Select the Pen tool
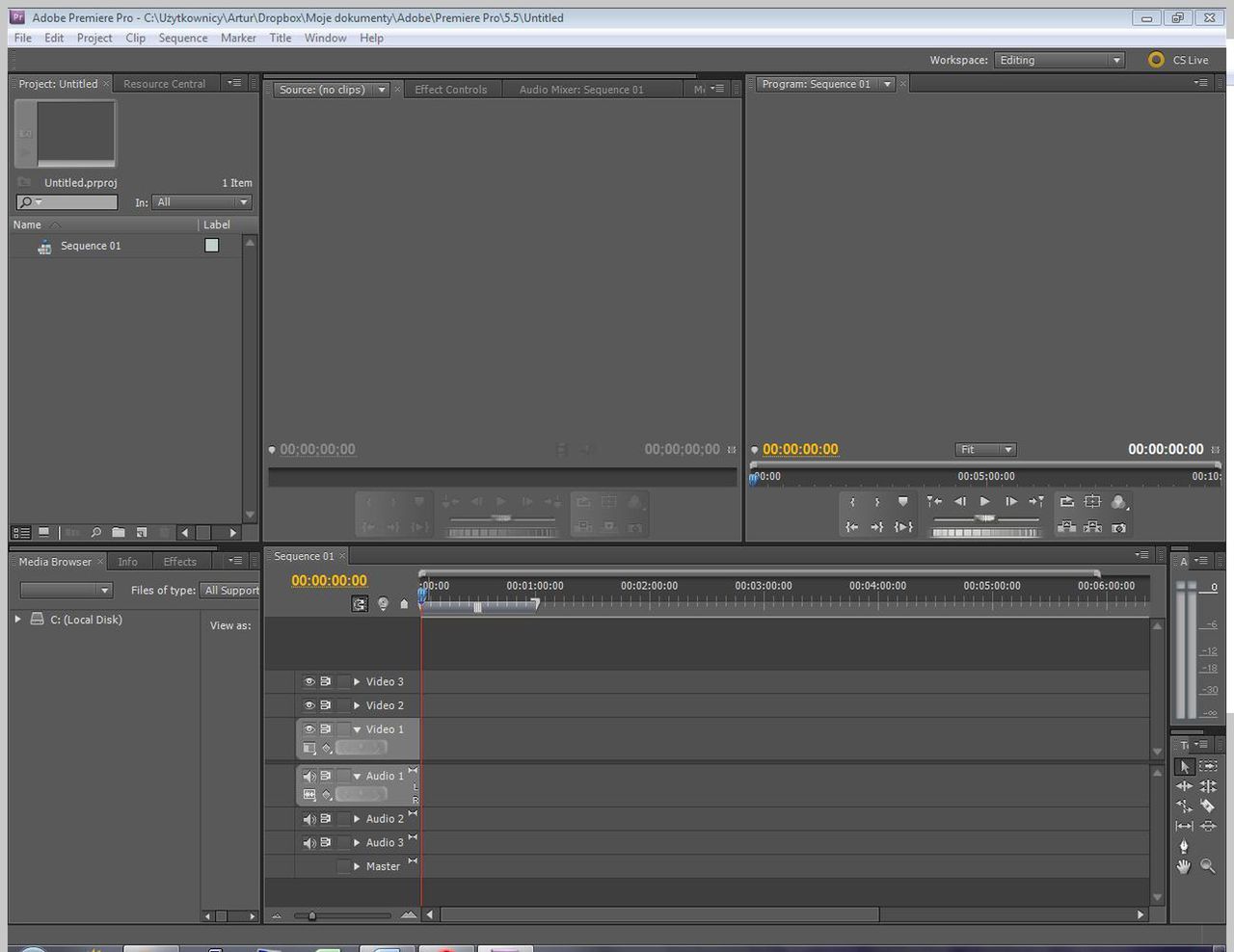Screen dimensions: 1234x952 coord(1184,847)
